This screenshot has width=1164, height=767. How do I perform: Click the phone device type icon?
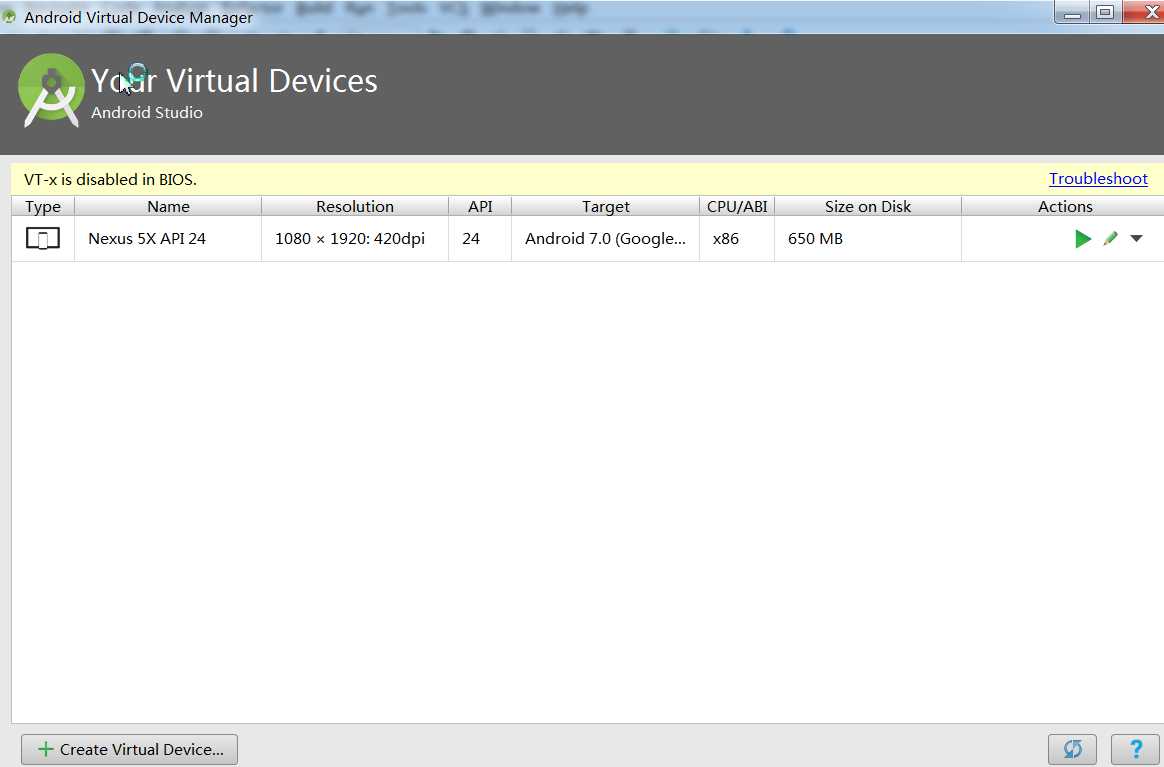click(x=43, y=238)
